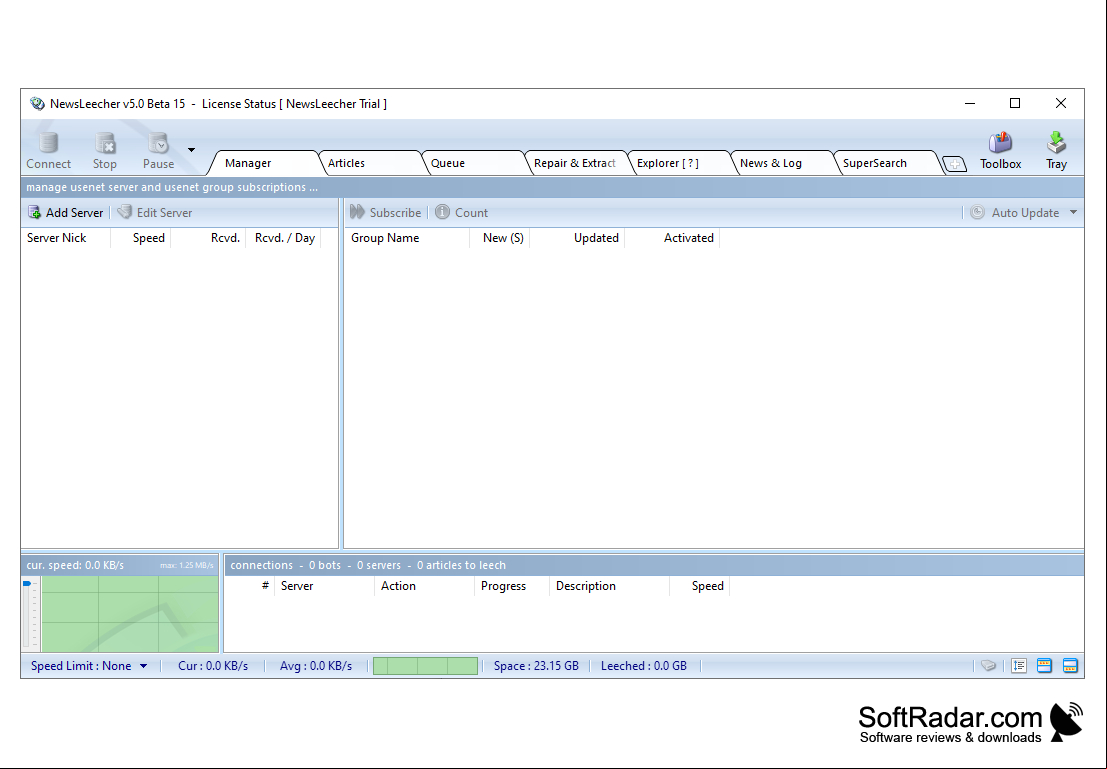Viewport: 1107px width, 769px height.
Task: Click the Add Server button
Action: [66, 213]
